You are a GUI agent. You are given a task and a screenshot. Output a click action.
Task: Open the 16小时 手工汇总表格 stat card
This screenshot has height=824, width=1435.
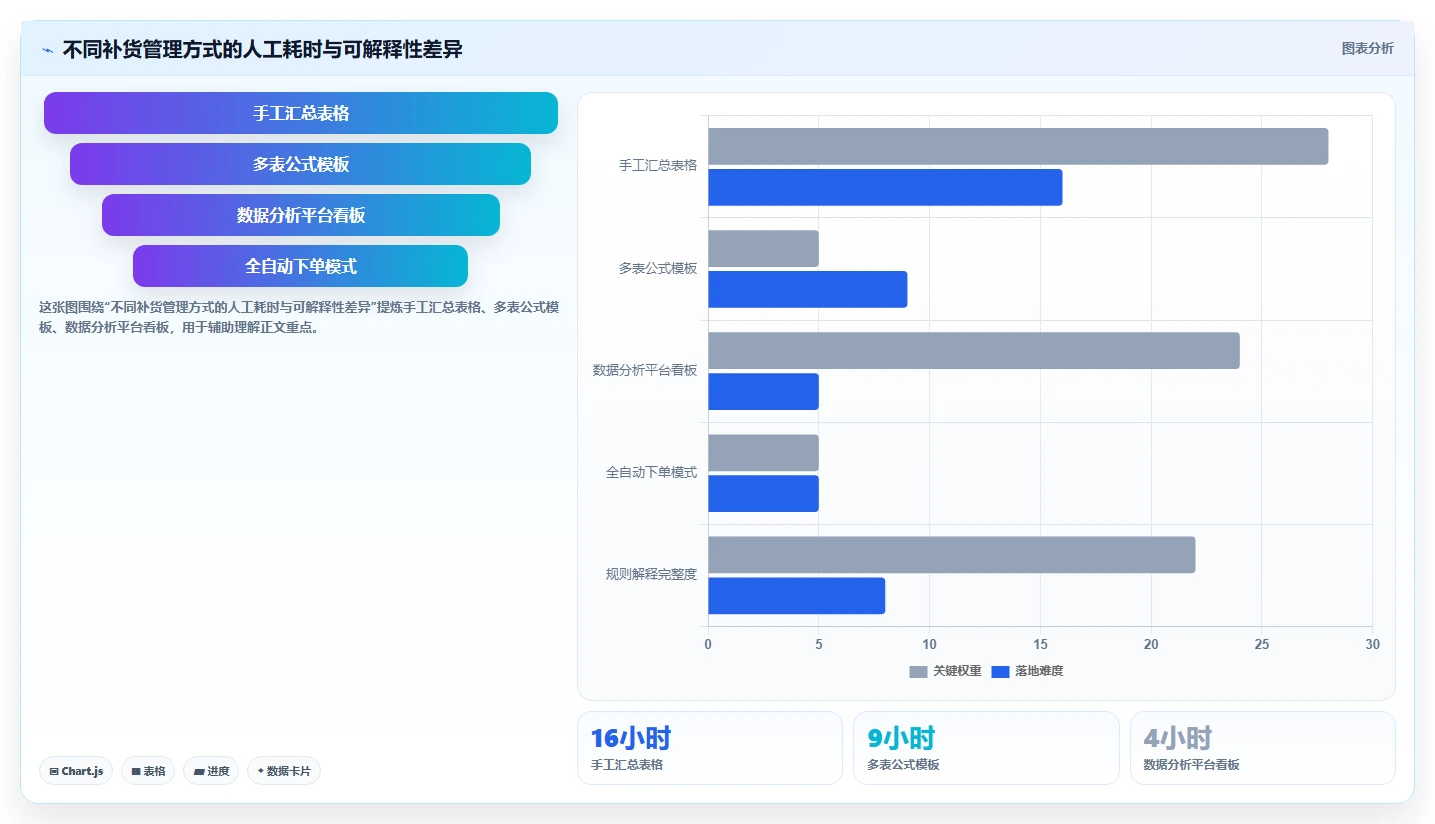710,748
